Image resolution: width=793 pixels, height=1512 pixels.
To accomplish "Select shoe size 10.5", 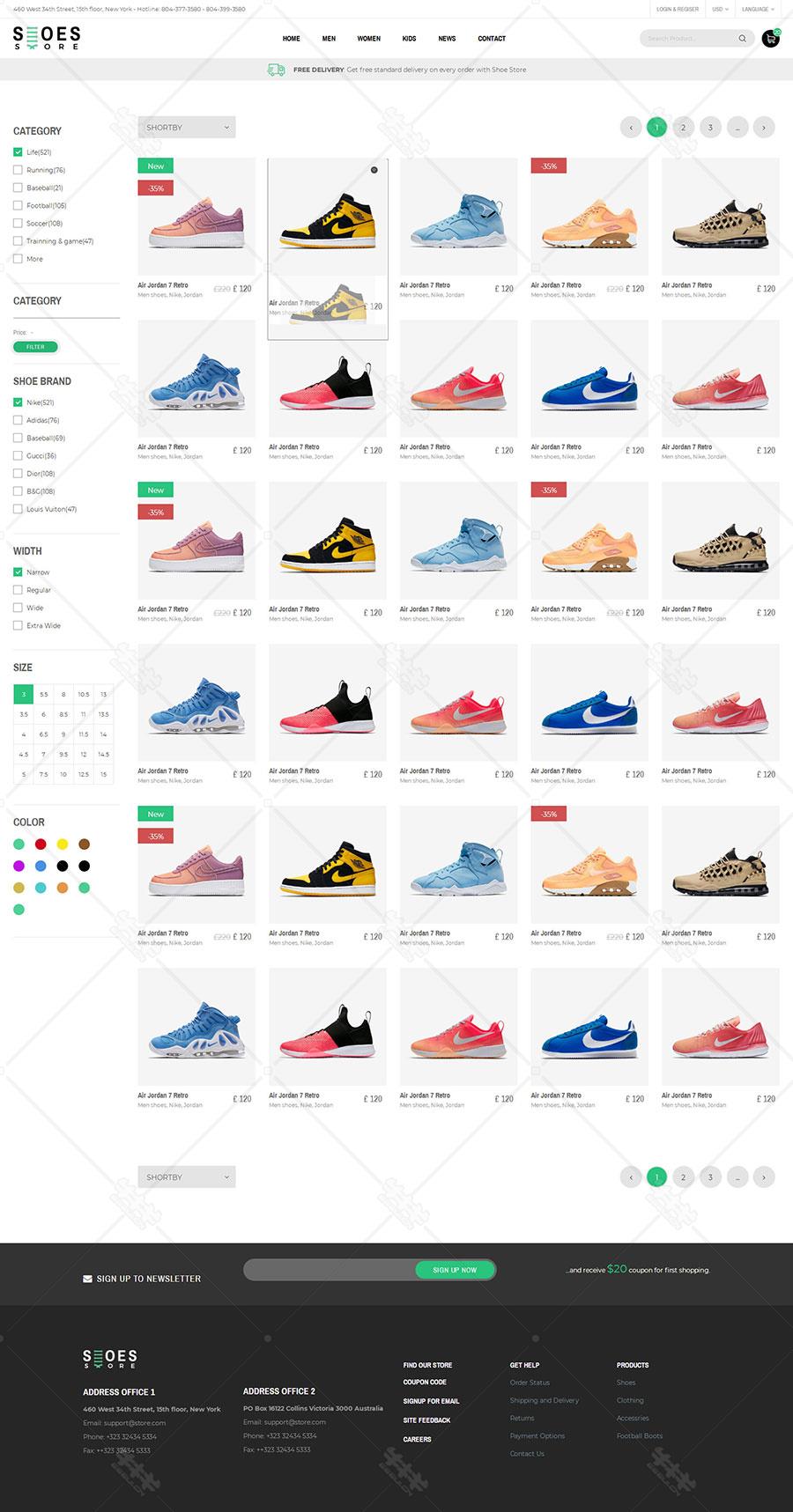I will [83, 694].
